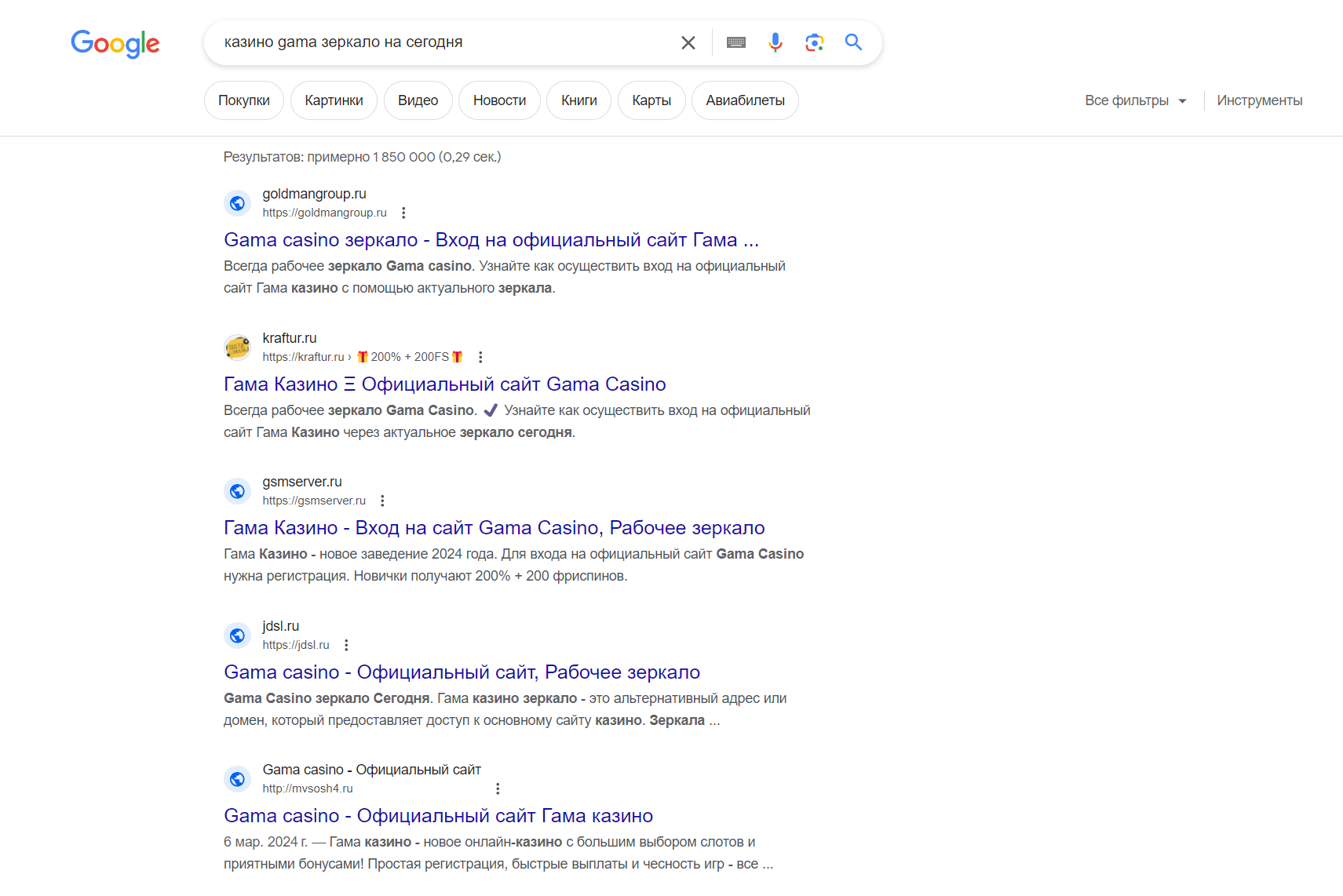Click the https://jdsl.ru URL text

(296, 645)
